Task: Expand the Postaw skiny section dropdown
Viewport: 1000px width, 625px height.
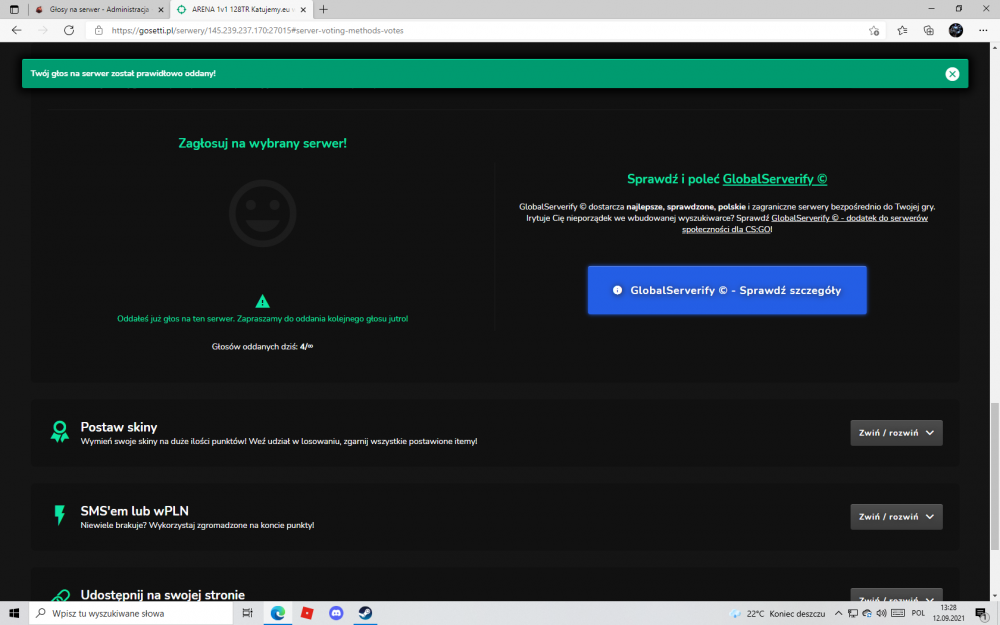Action: click(896, 433)
